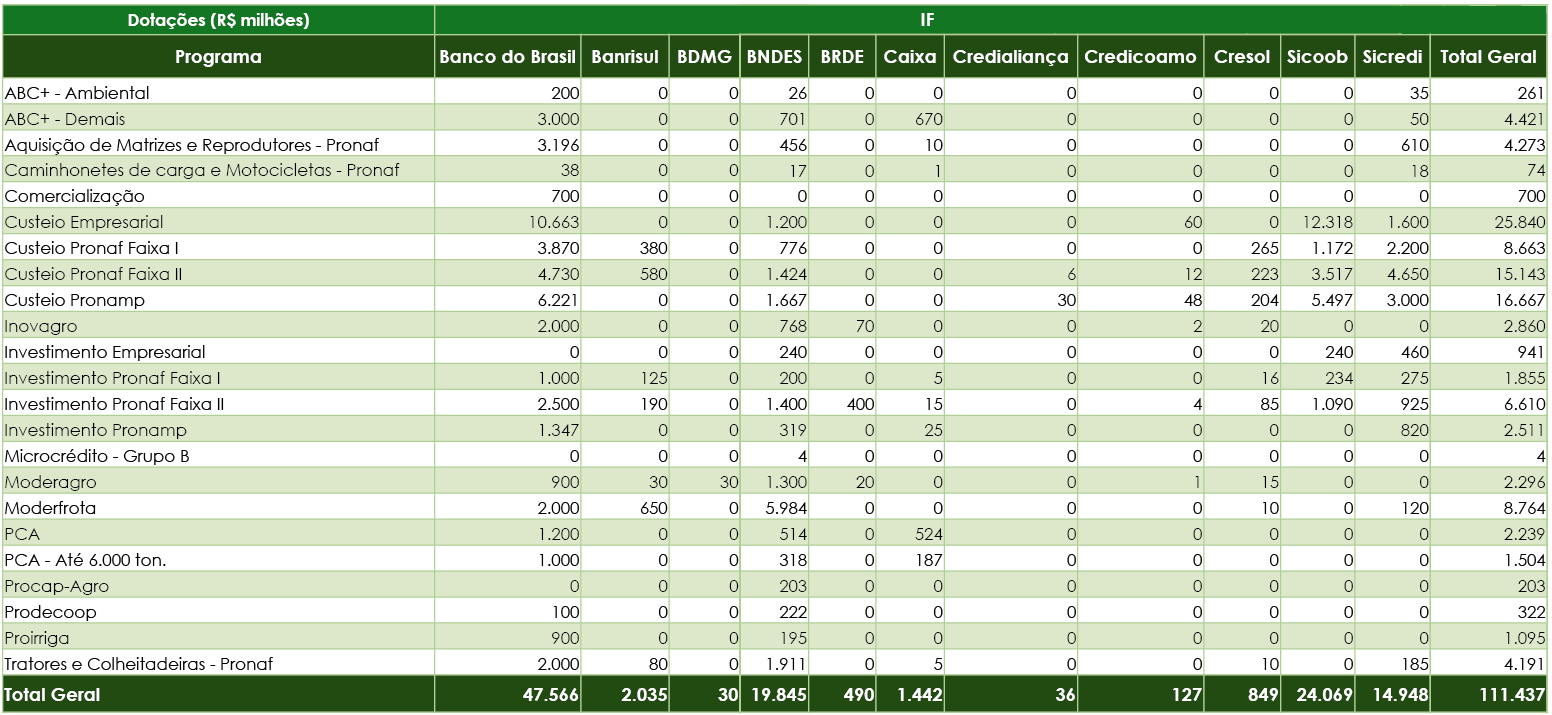The width and height of the screenshot is (1552, 715).
Task: Select the 'BRDE' column header
Action: click(x=842, y=57)
